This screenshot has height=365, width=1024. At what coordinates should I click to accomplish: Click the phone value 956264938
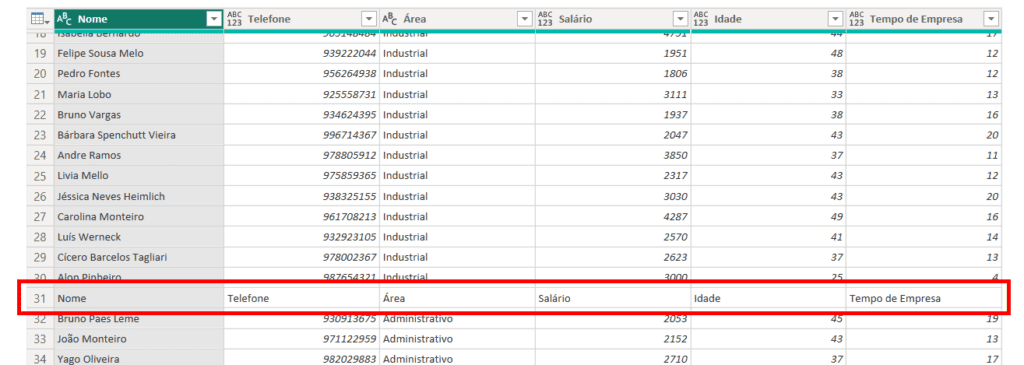pos(349,74)
